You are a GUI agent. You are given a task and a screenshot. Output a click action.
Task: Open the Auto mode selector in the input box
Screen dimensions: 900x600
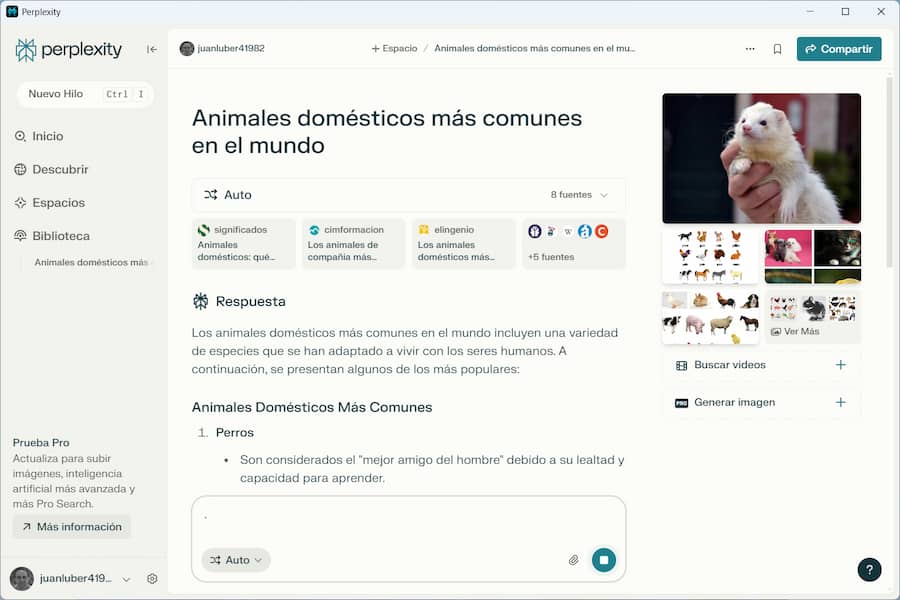pos(236,560)
